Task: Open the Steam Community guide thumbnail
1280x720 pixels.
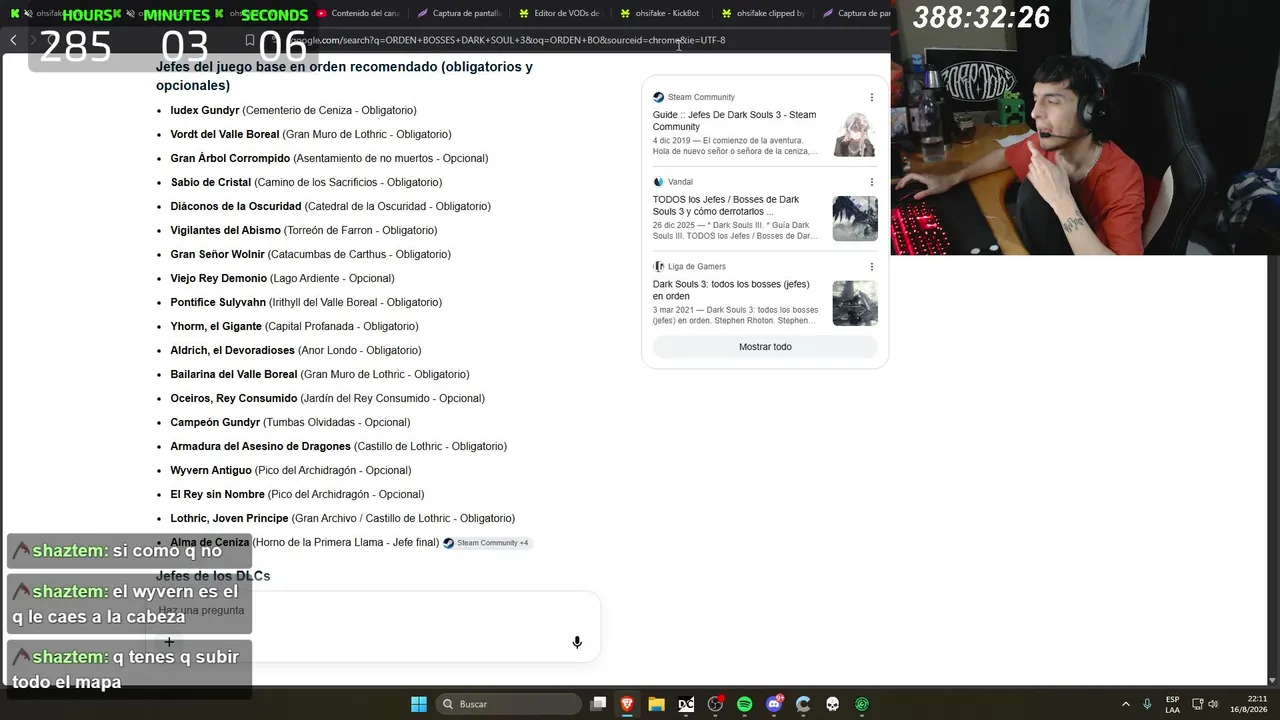Action: (x=855, y=134)
